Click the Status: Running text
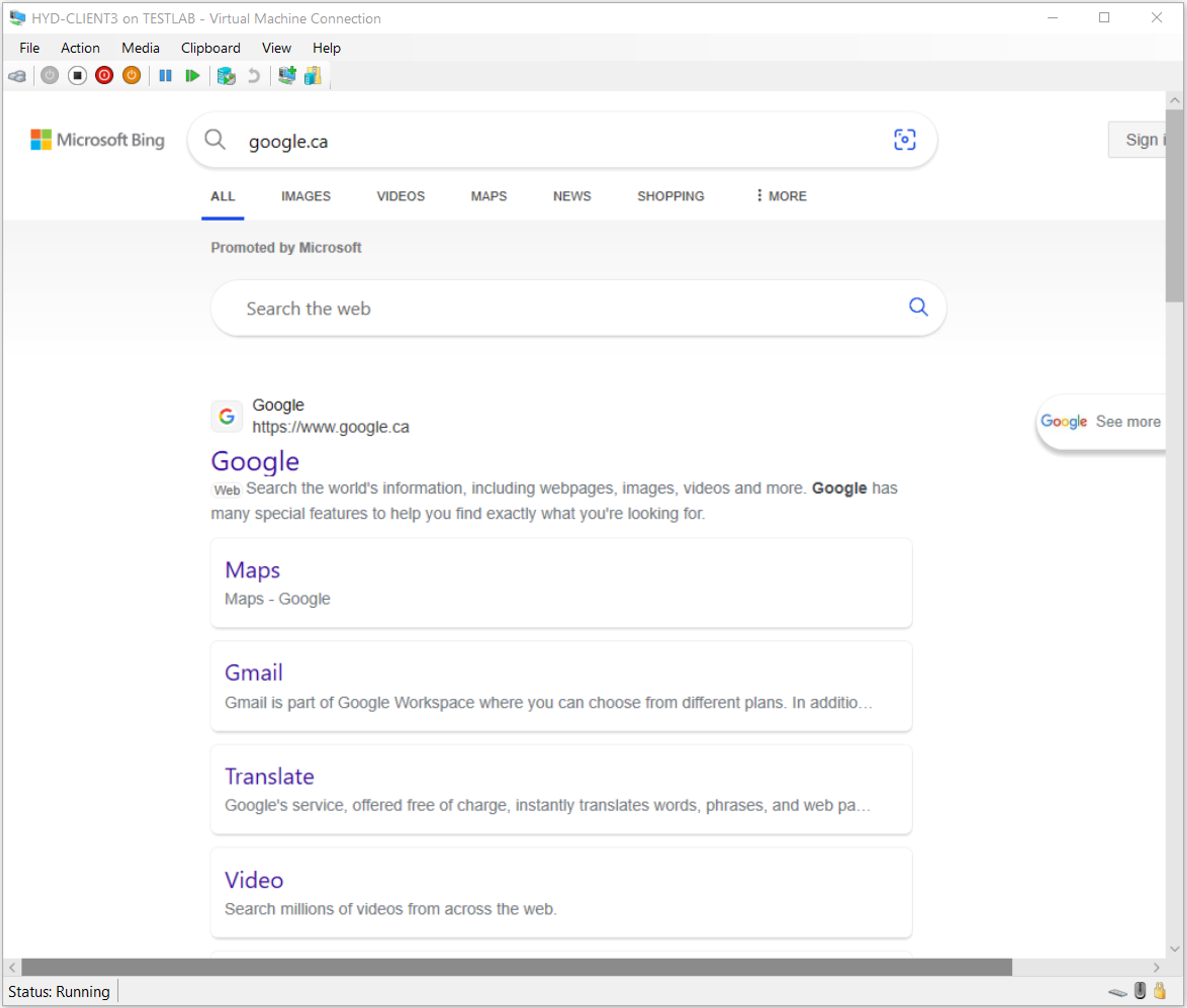 (59, 991)
